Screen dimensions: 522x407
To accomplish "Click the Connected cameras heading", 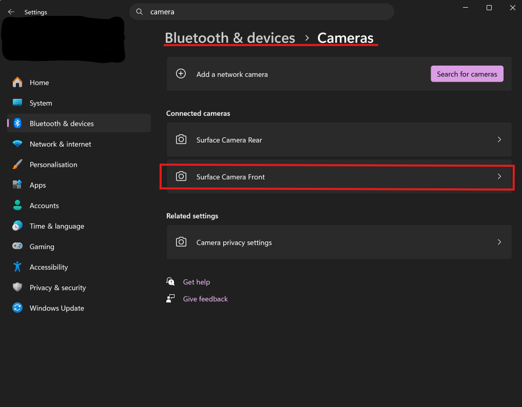I will (x=198, y=114).
